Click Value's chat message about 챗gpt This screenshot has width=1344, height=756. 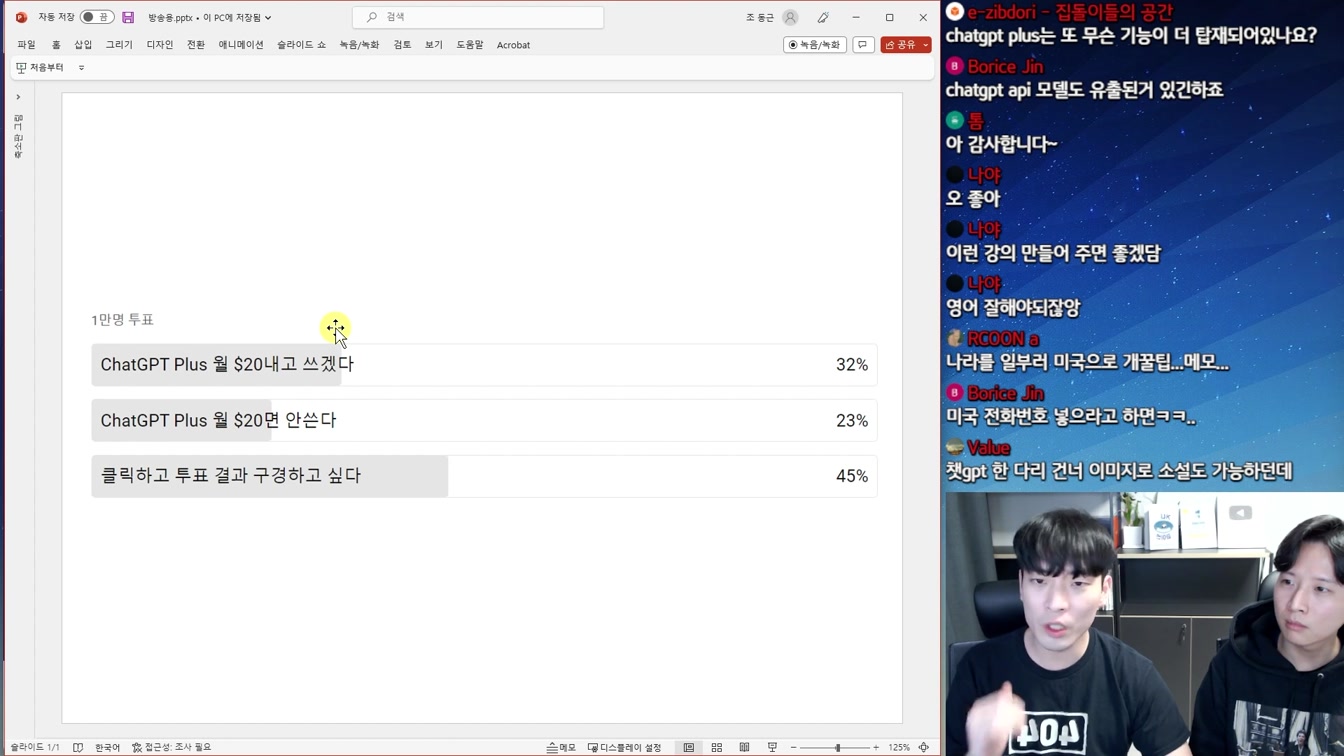1119,471
